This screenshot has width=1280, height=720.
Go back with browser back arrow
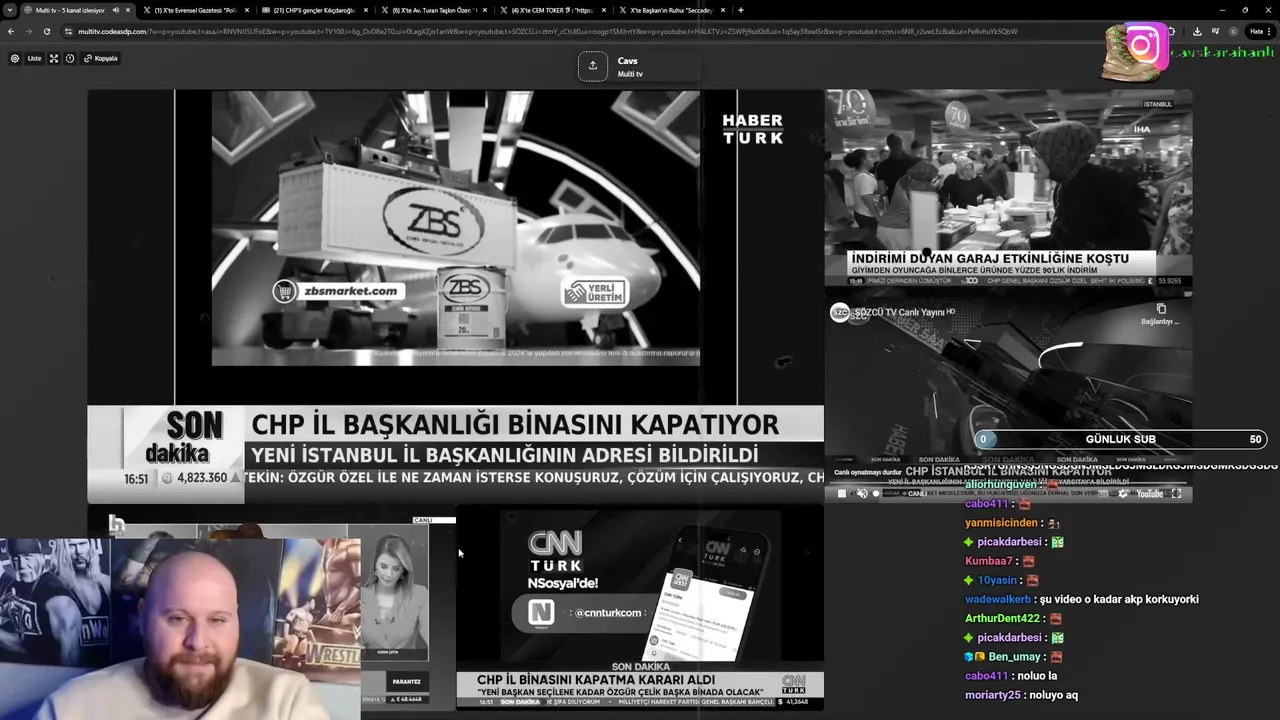[x=11, y=31]
